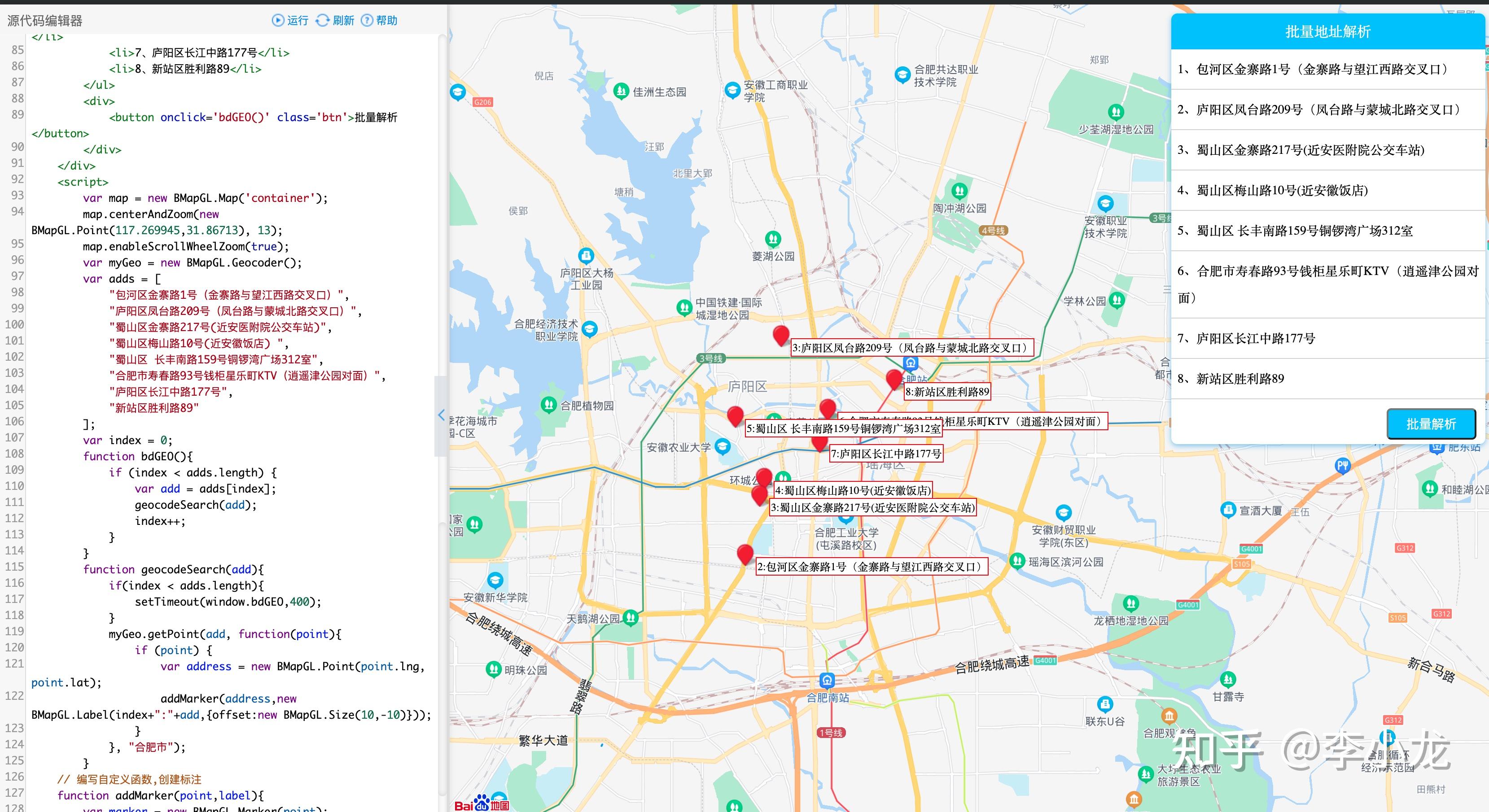The width and height of the screenshot is (1489, 812).
Task: Click the 帮助 question mark icon
Action: tap(367, 21)
